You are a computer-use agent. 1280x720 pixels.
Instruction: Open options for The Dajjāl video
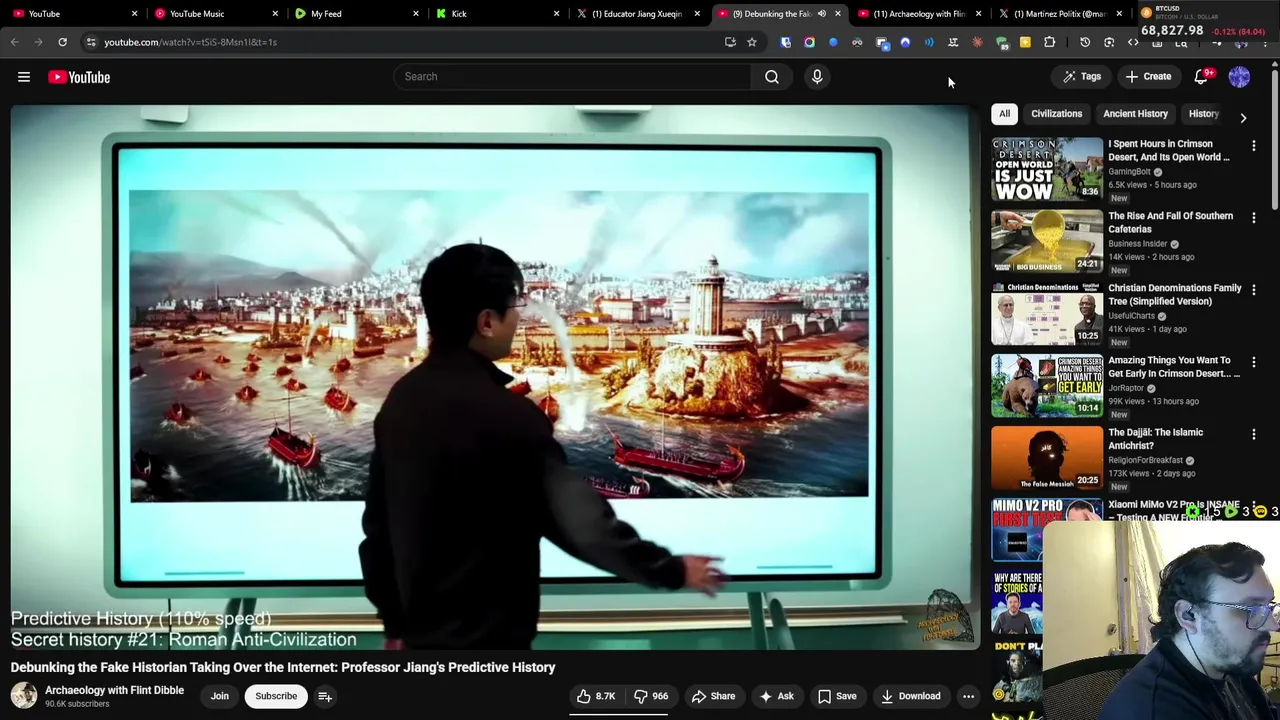coord(1254,434)
